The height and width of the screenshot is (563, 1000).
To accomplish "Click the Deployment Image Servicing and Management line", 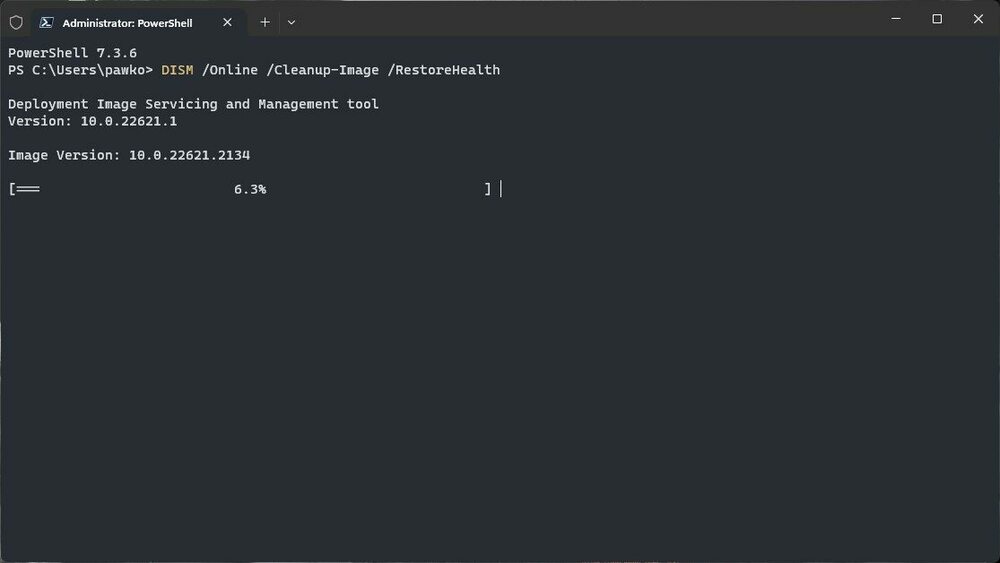I will [193, 104].
